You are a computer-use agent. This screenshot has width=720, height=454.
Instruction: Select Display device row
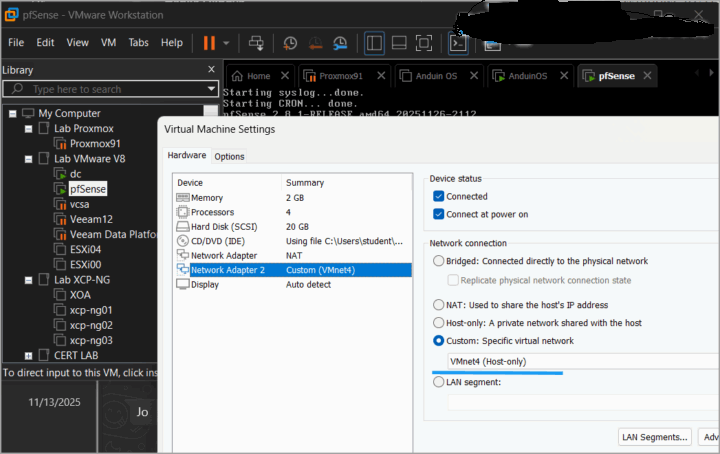pyautogui.click(x=292, y=285)
